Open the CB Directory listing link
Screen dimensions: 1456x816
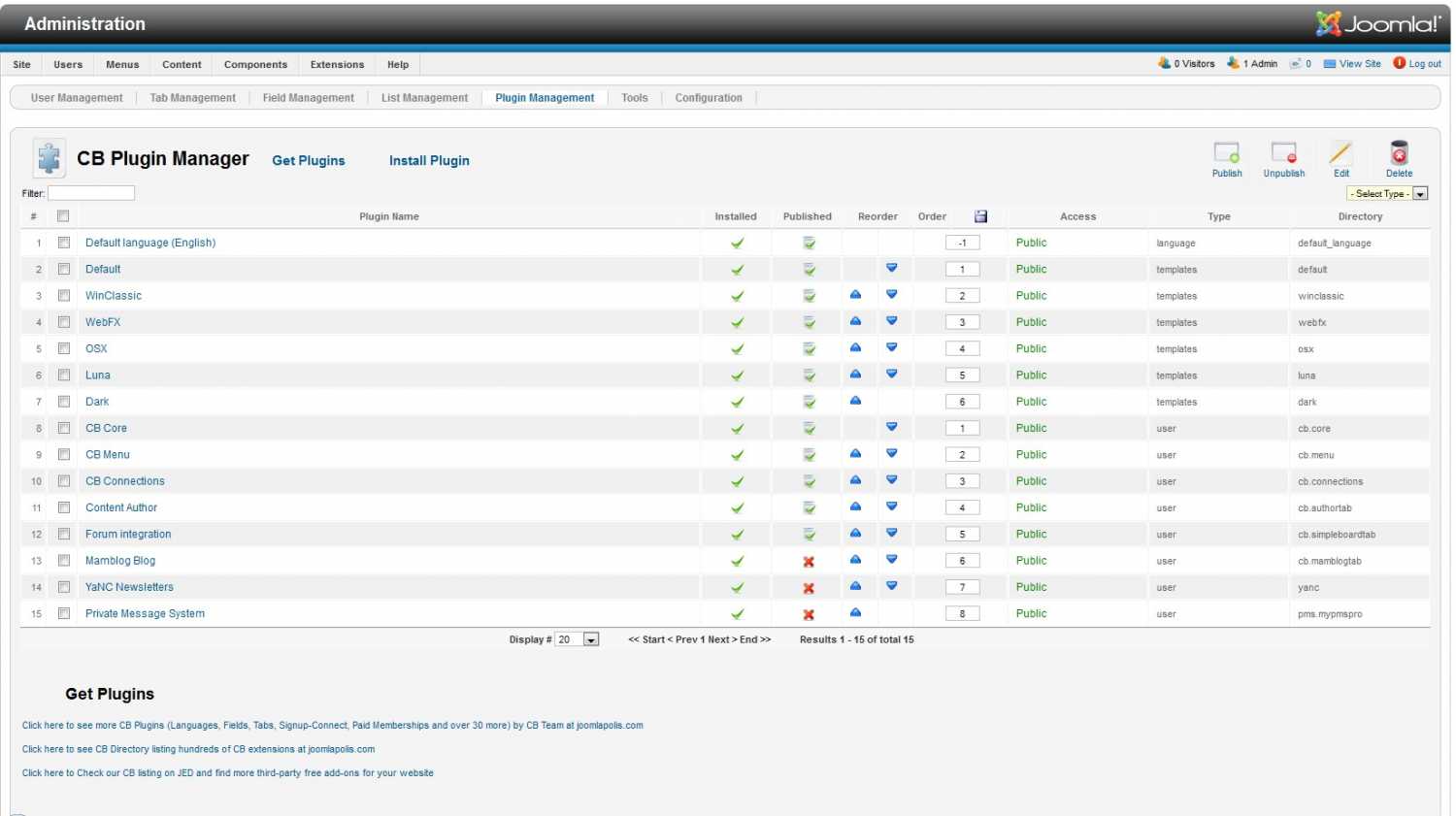[x=198, y=749]
